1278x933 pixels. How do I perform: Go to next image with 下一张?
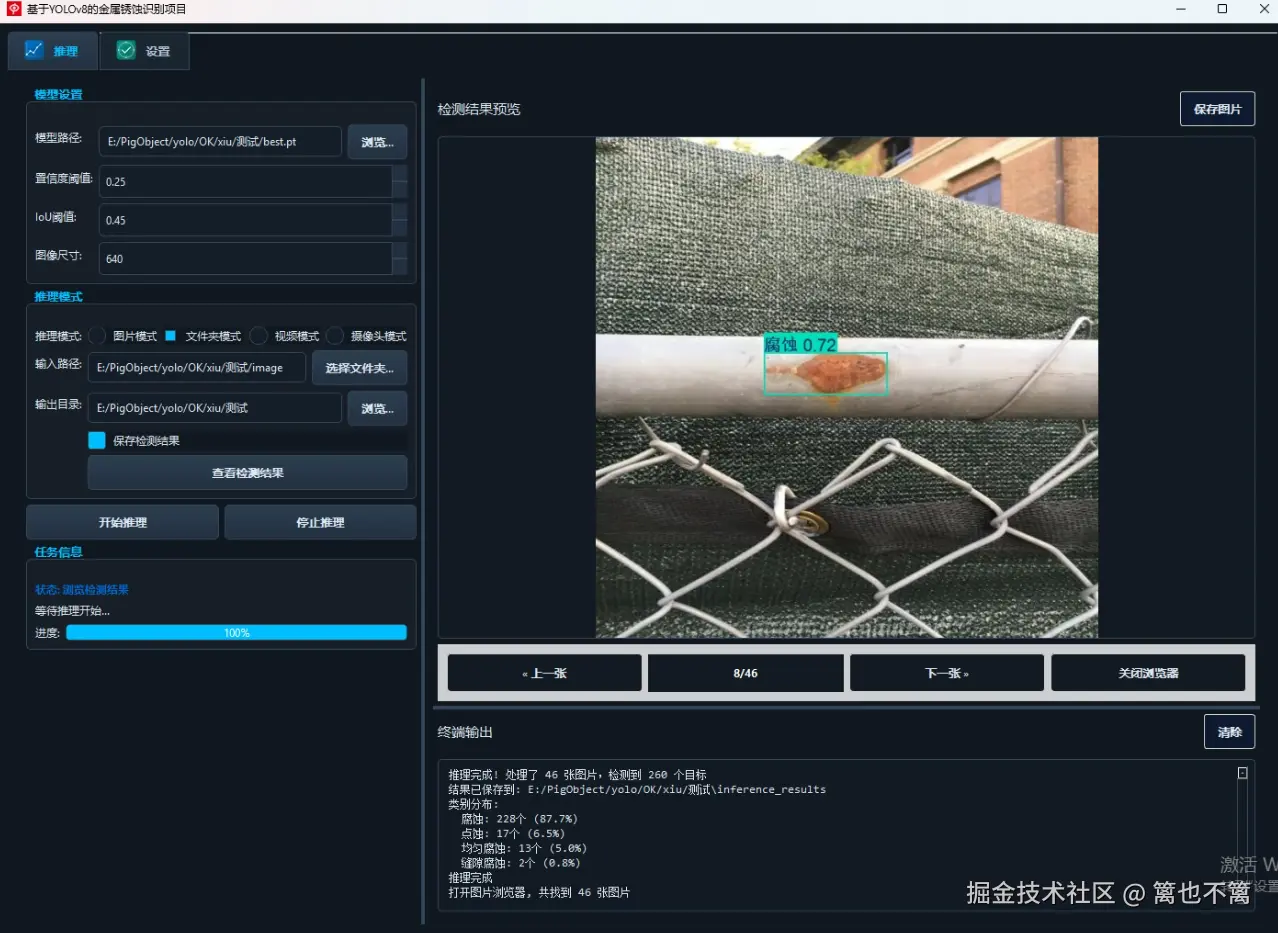(x=946, y=673)
